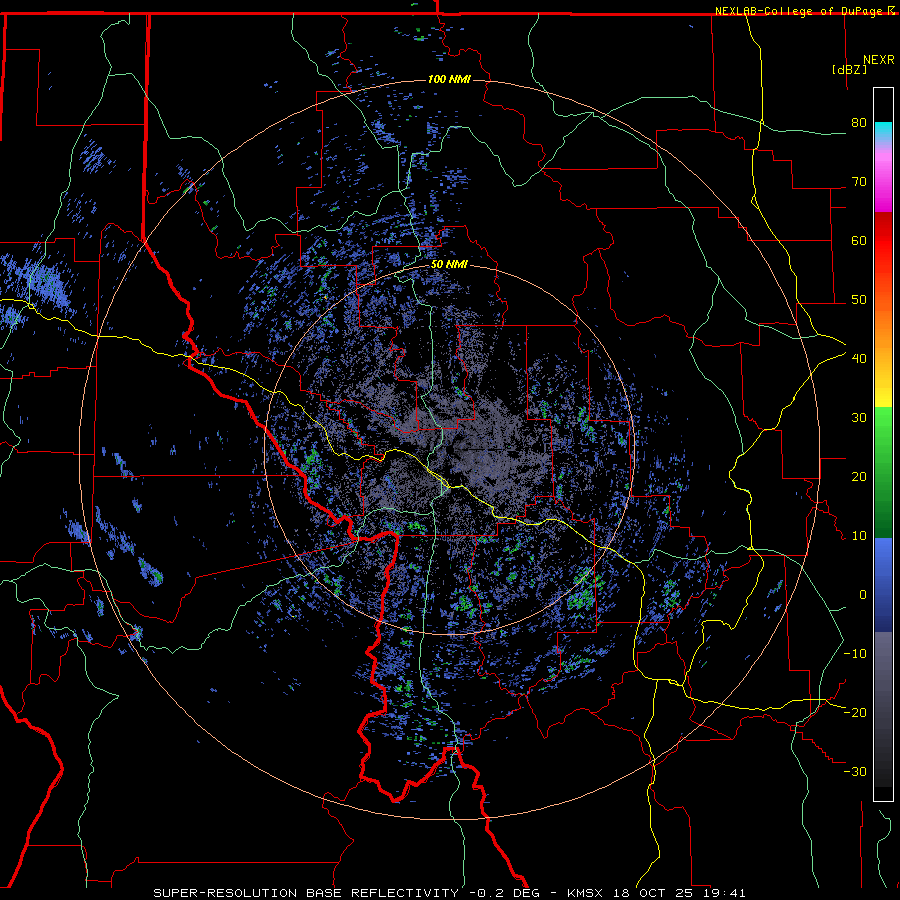Select the 50 value on dBZ scale
Screen dimensions: 900x900
coord(859,300)
